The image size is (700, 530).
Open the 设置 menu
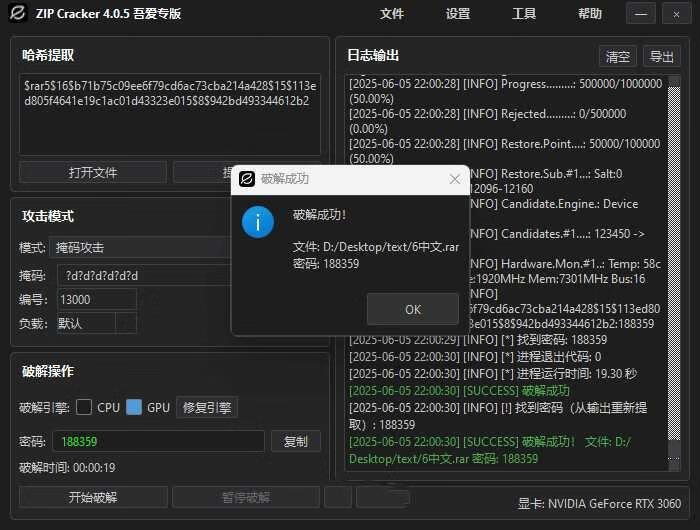pos(458,14)
